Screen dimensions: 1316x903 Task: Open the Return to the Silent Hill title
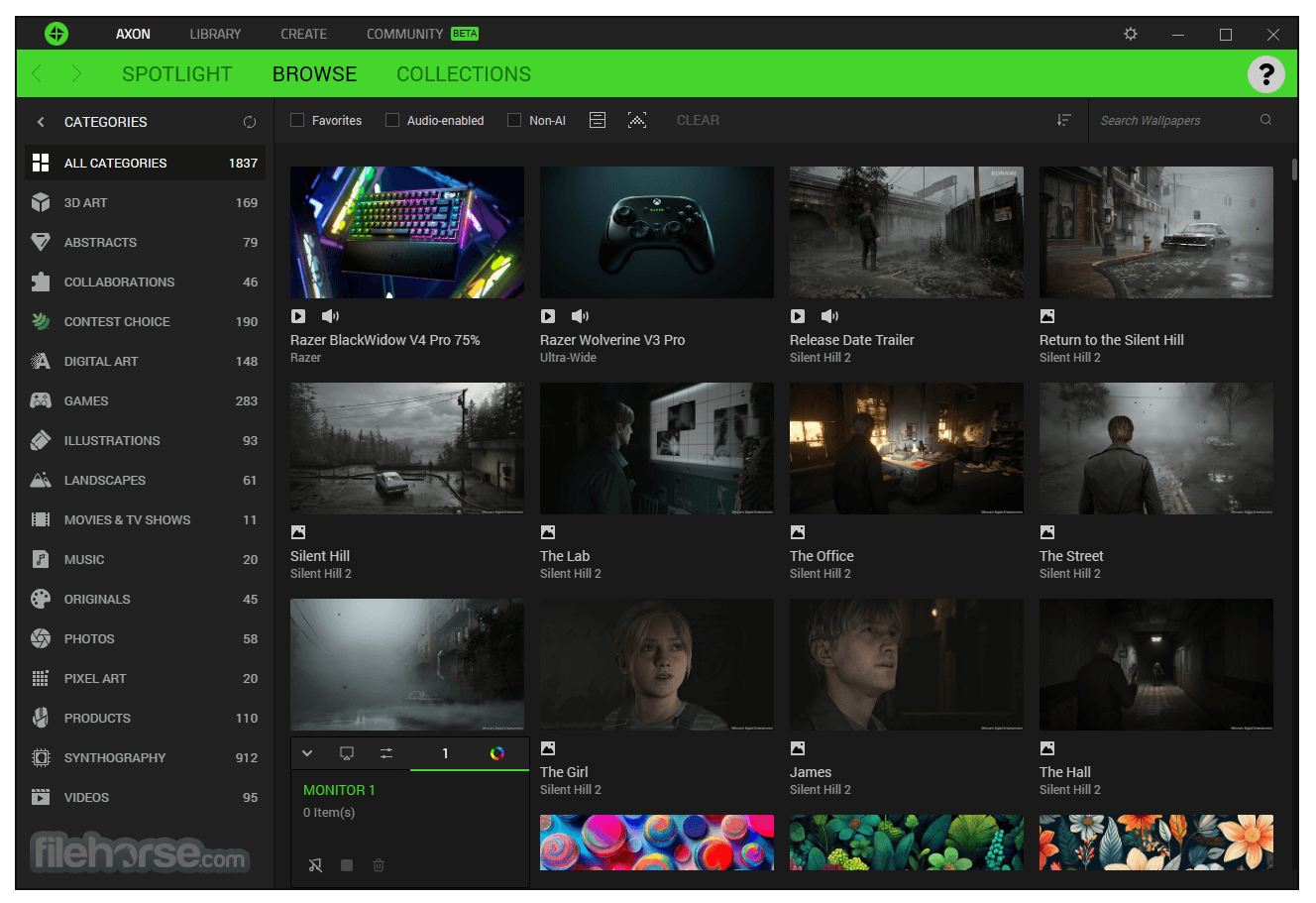tap(1112, 340)
